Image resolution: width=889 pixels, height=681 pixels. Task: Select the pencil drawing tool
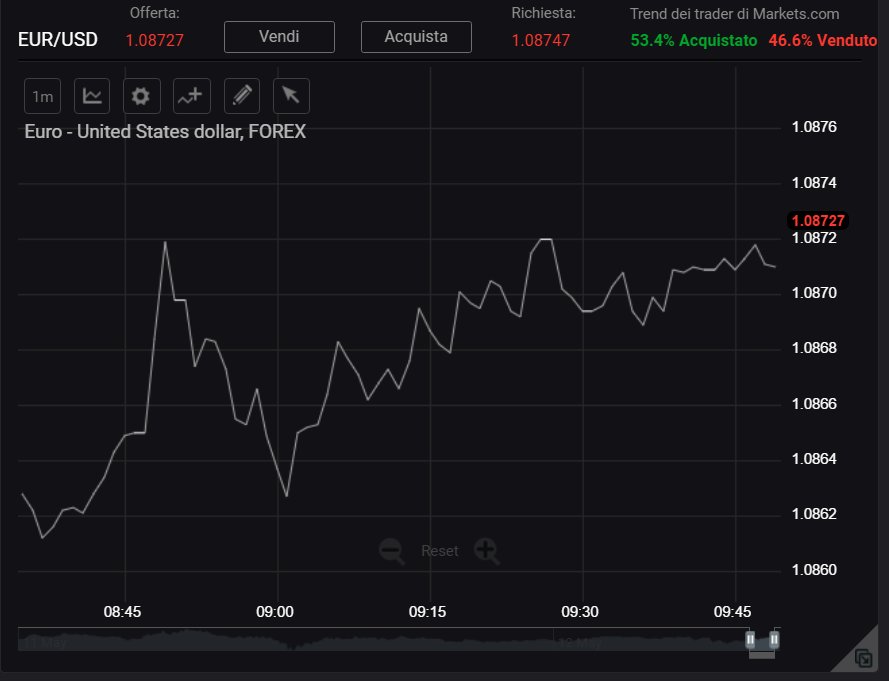242,96
